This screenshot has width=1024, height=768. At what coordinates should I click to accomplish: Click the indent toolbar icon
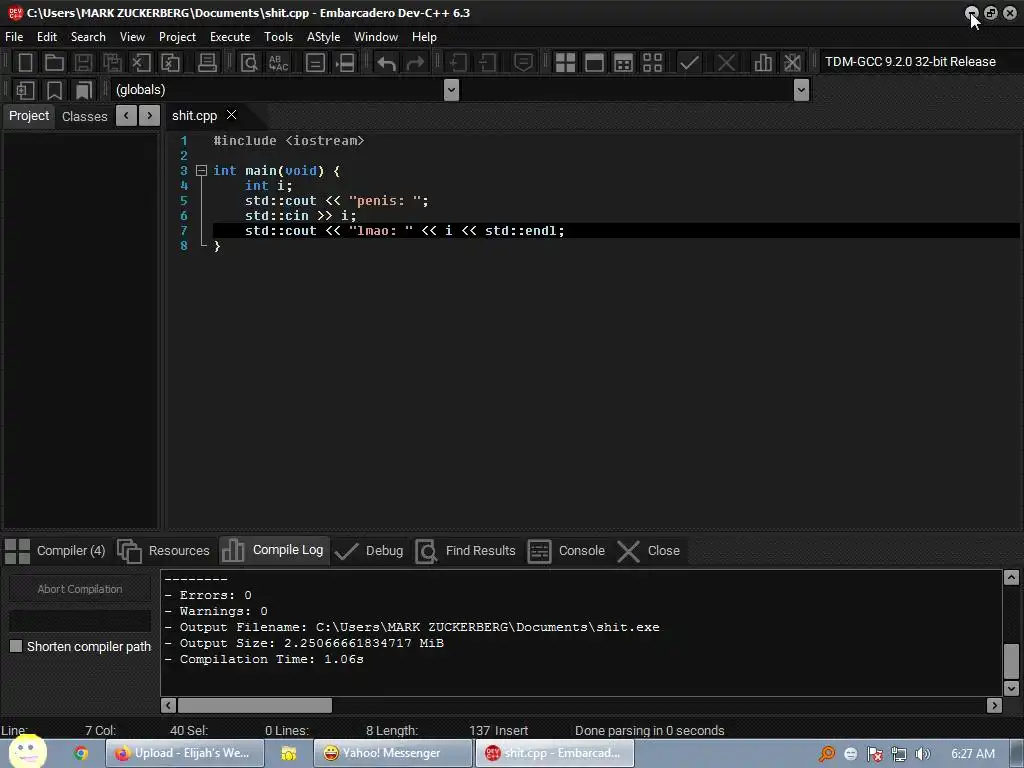pyautogui.click(x=458, y=63)
